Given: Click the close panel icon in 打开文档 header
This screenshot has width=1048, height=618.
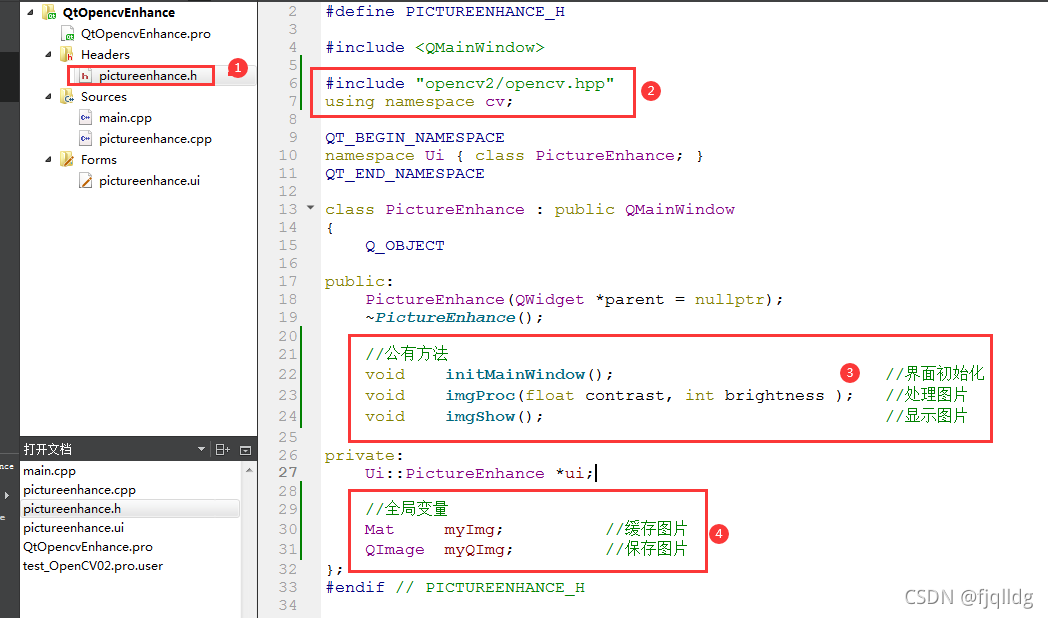Looking at the screenshot, I should 245,450.
